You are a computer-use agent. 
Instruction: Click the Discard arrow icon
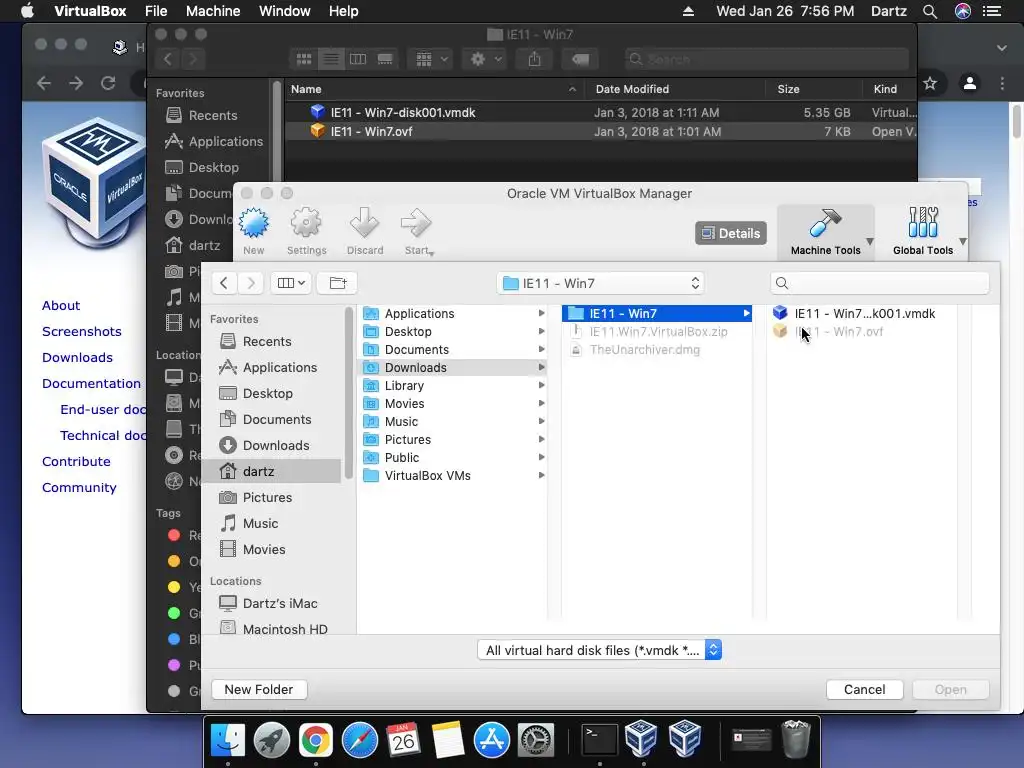(364, 224)
